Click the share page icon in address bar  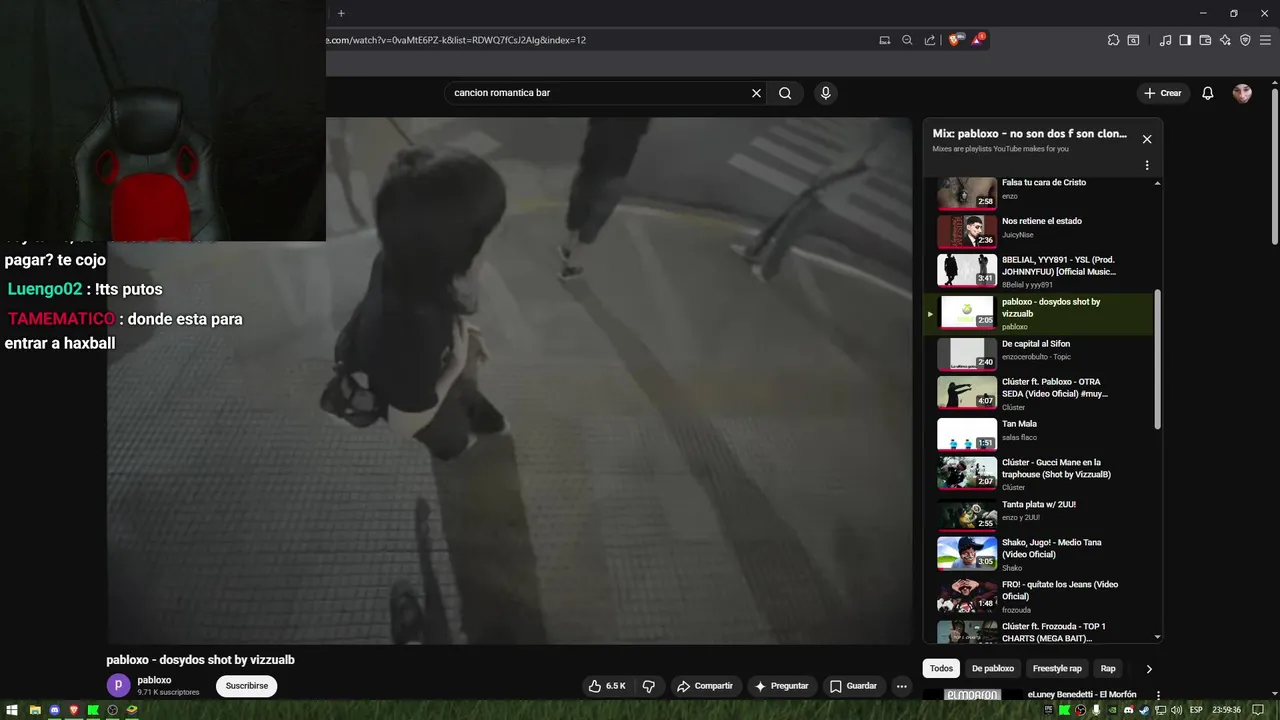click(930, 40)
